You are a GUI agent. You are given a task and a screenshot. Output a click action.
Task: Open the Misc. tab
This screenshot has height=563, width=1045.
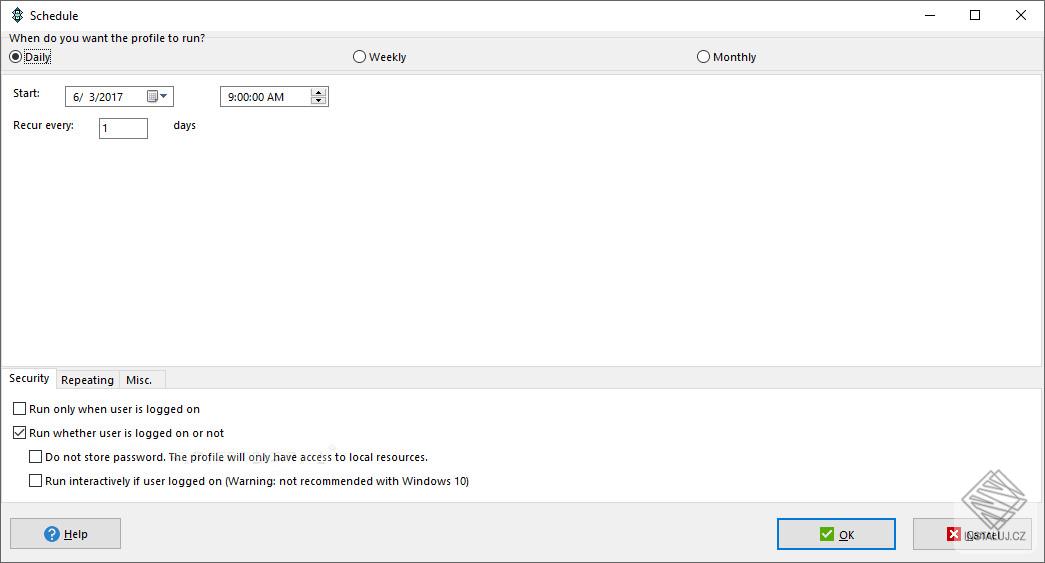pos(139,380)
